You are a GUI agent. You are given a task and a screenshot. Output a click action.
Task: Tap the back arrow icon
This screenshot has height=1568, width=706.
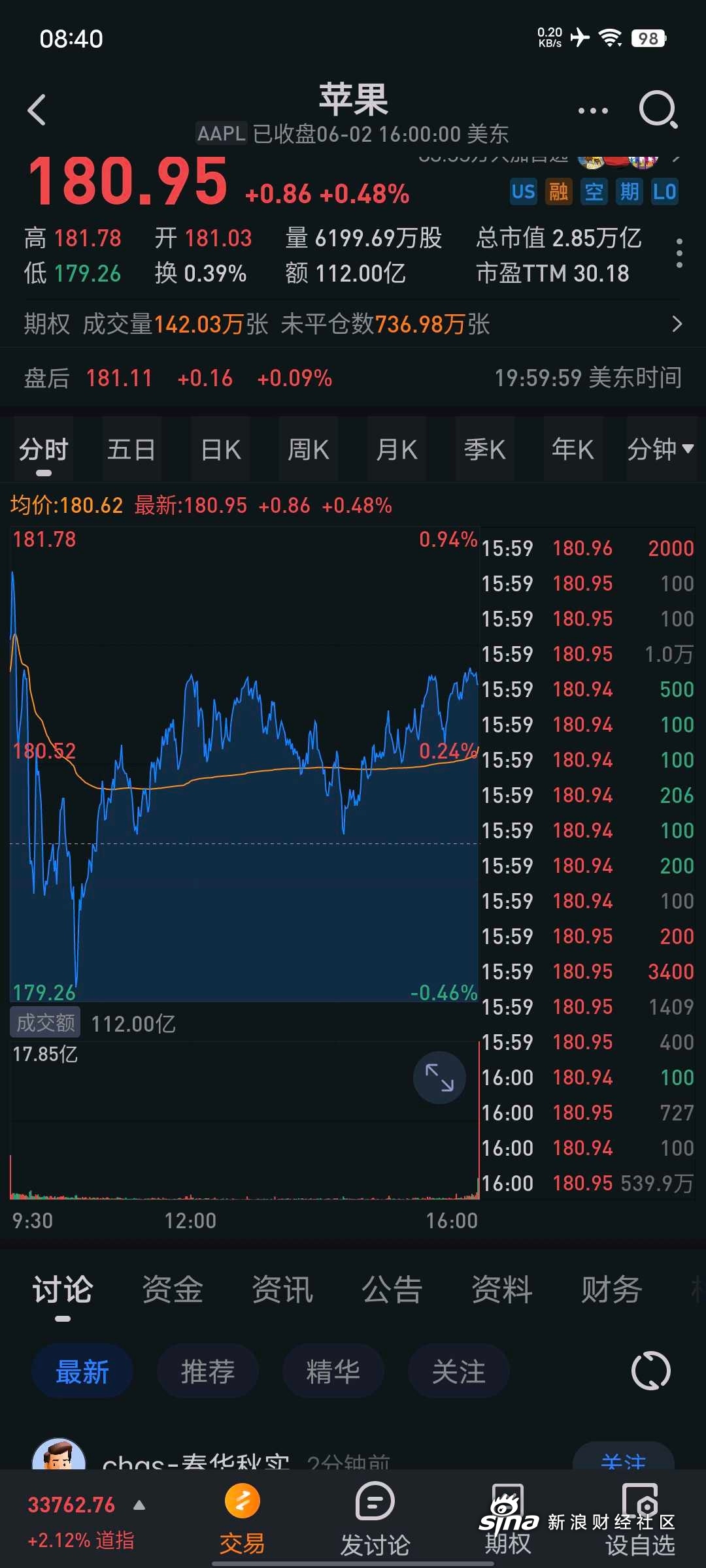(37, 110)
